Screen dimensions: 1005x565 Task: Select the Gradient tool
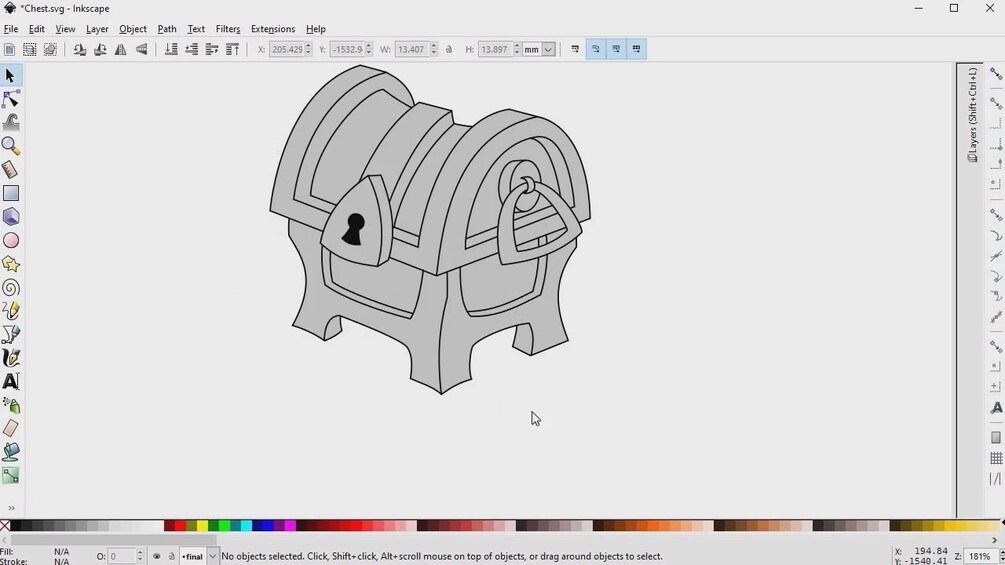click(x=10, y=475)
